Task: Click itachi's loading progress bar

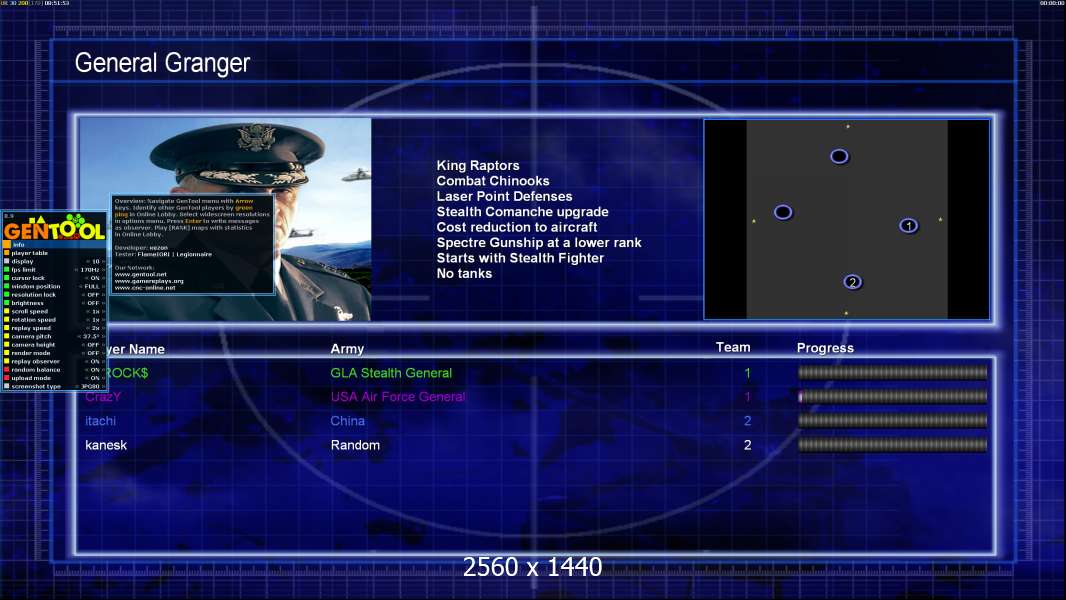Action: point(893,421)
